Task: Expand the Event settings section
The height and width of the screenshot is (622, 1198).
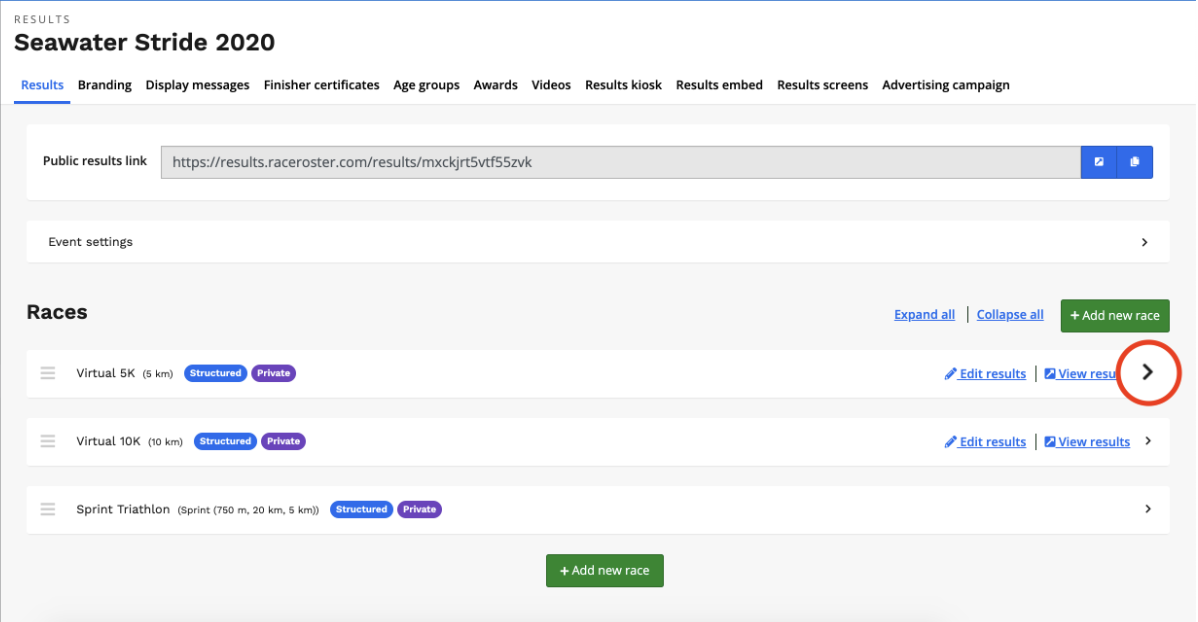Action: [x=1144, y=242]
